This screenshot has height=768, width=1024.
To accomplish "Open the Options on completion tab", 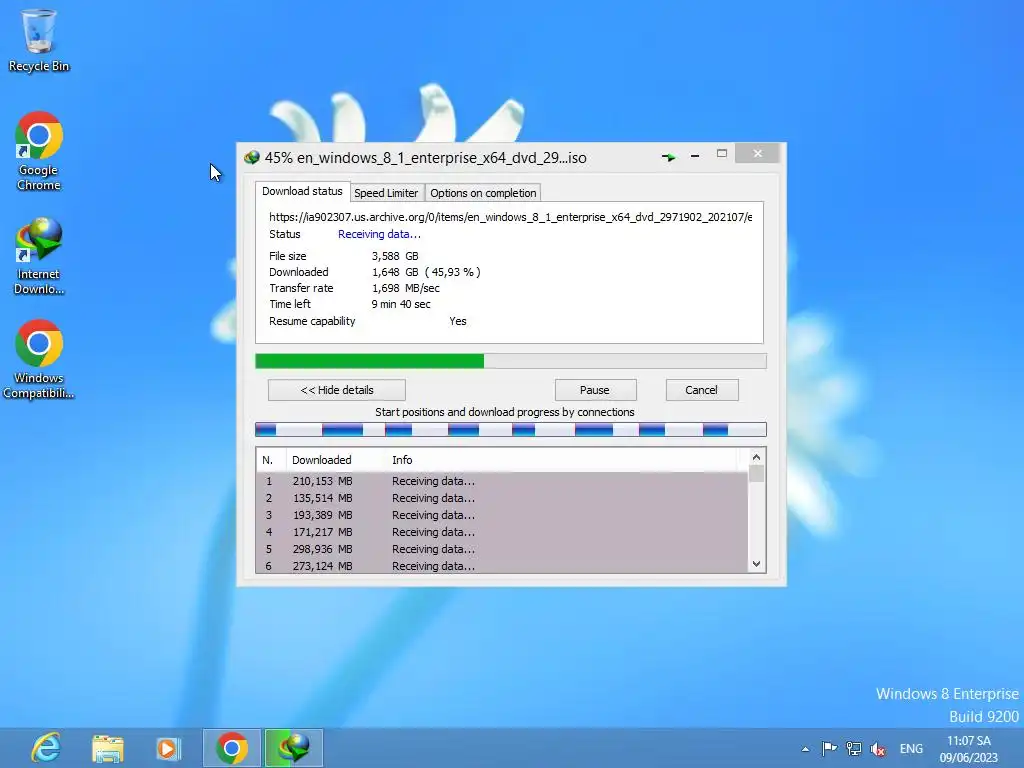I will (483, 193).
